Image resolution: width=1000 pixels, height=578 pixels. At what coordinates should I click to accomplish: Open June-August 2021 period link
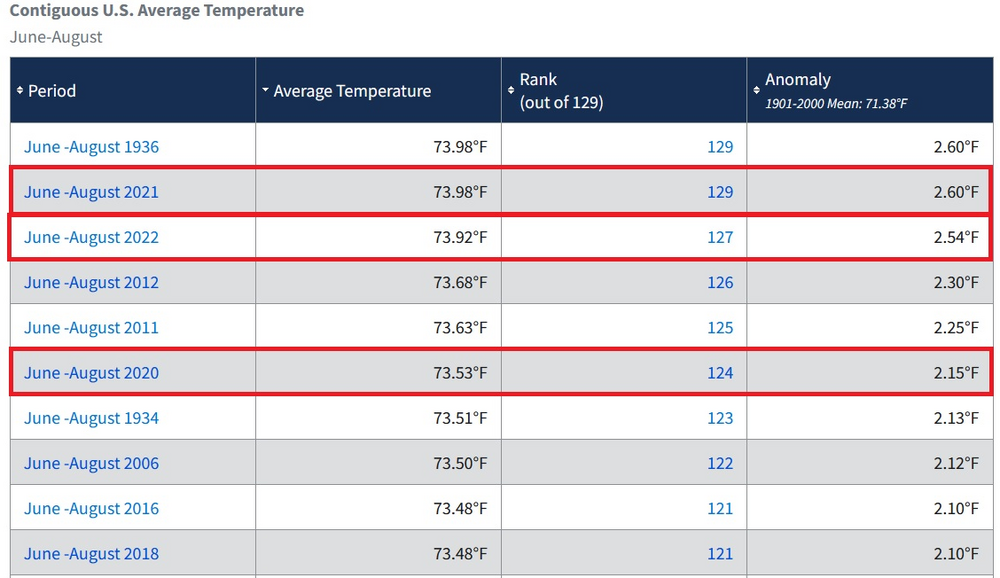pos(91,192)
